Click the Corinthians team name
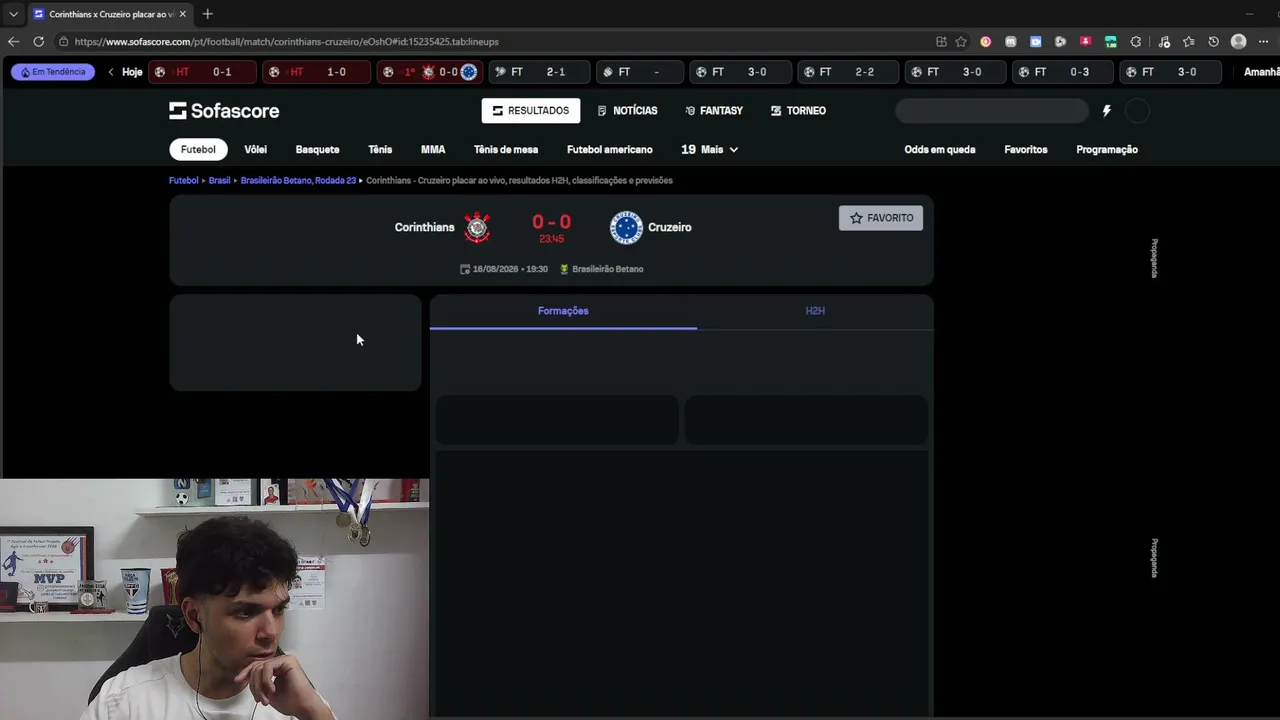Viewport: 1280px width, 720px height. (x=424, y=227)
